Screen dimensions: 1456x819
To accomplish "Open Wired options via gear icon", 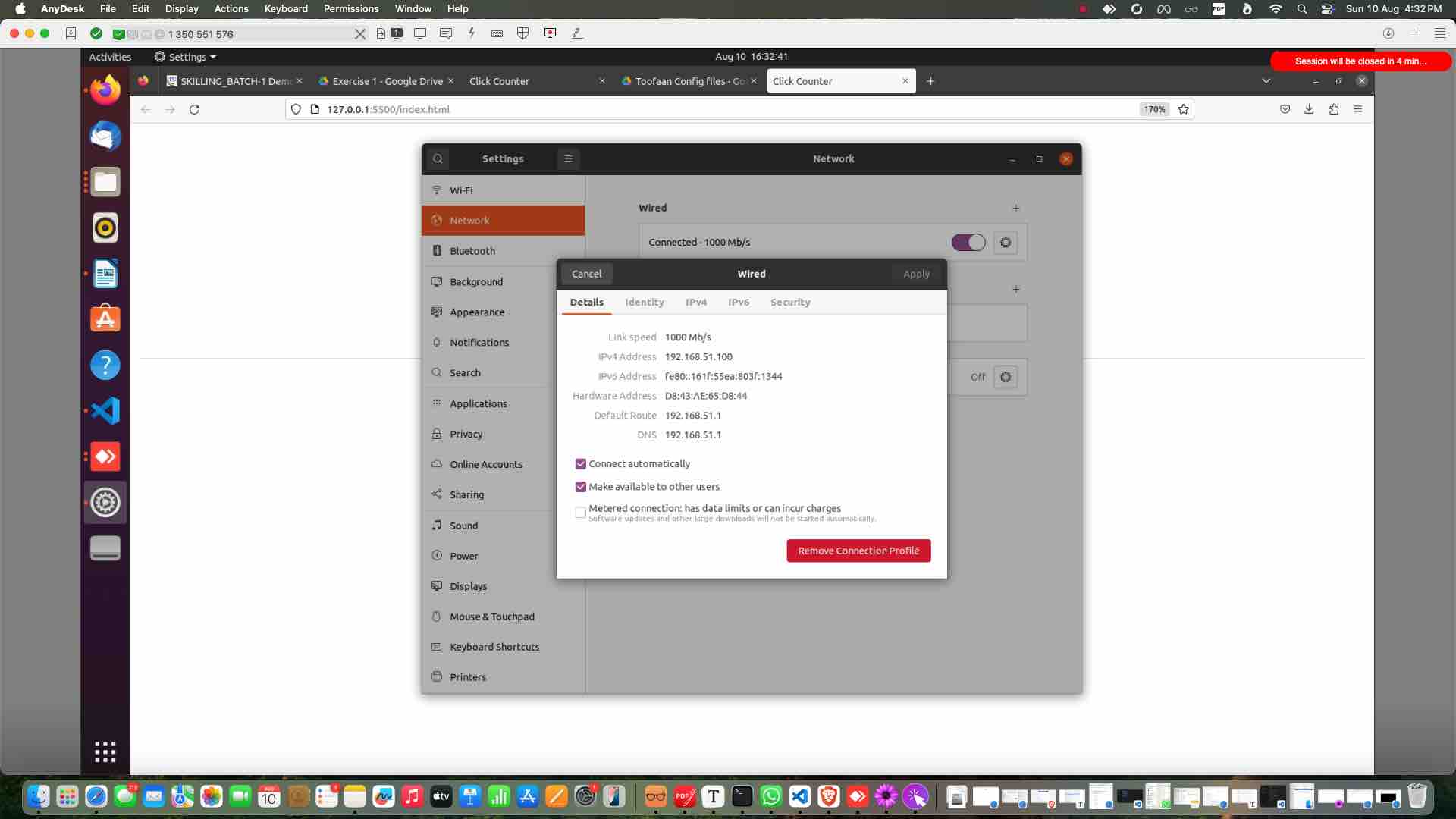I will coord(1006,242).
